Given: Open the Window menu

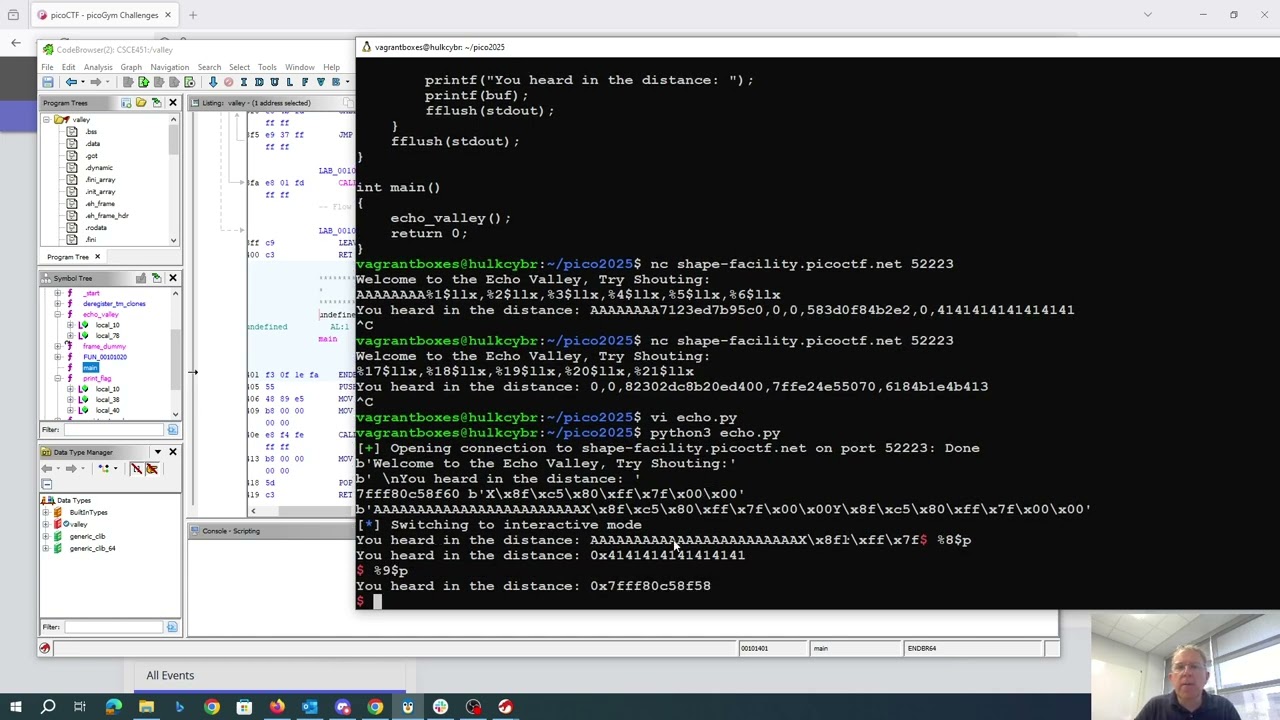Looking at the screenshot, I should pos(300,67).
